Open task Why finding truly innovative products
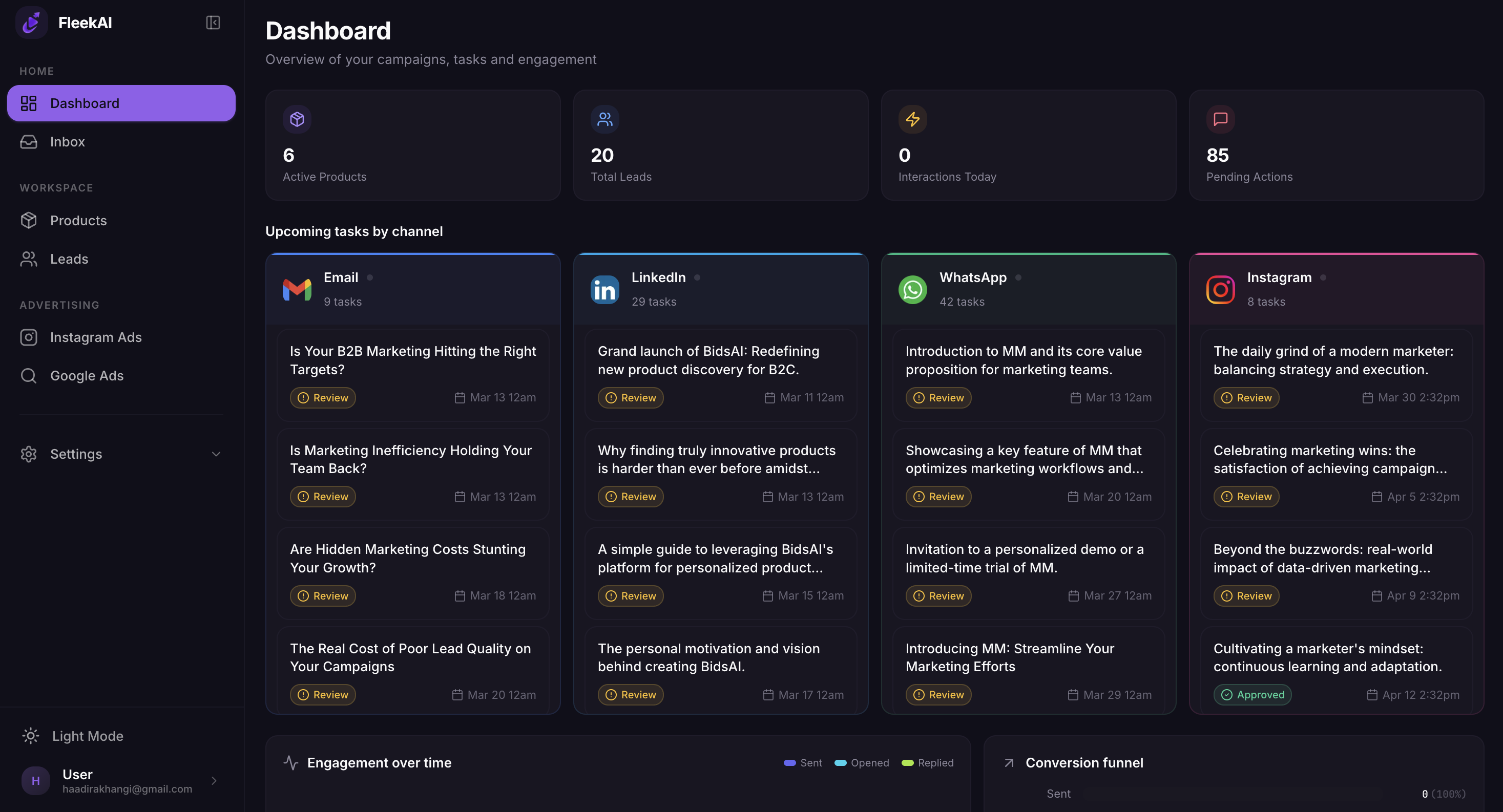1503x812 pixels. coord(721,474)
